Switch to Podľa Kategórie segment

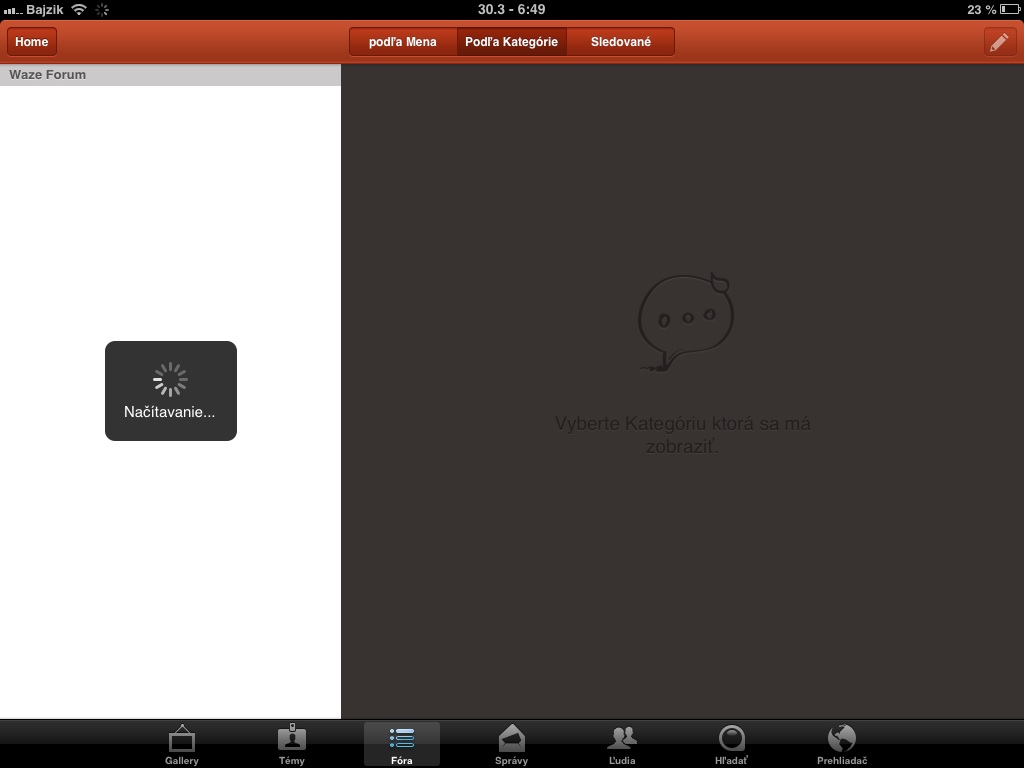tap(511, 42)
